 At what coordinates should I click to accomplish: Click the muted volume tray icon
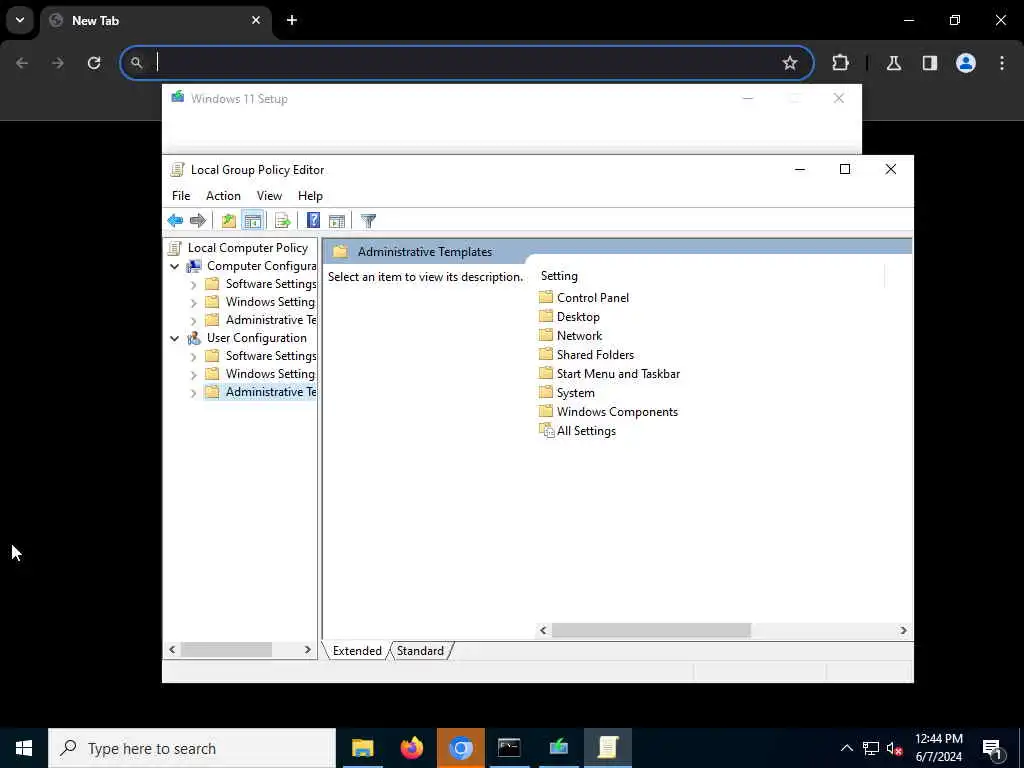894,748
